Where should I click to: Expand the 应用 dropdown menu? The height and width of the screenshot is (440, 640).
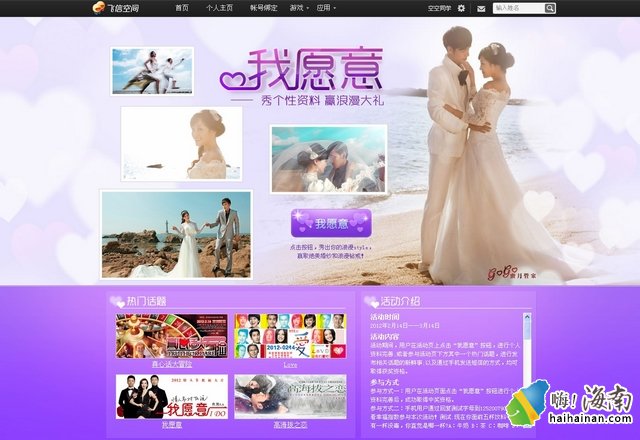326,8
